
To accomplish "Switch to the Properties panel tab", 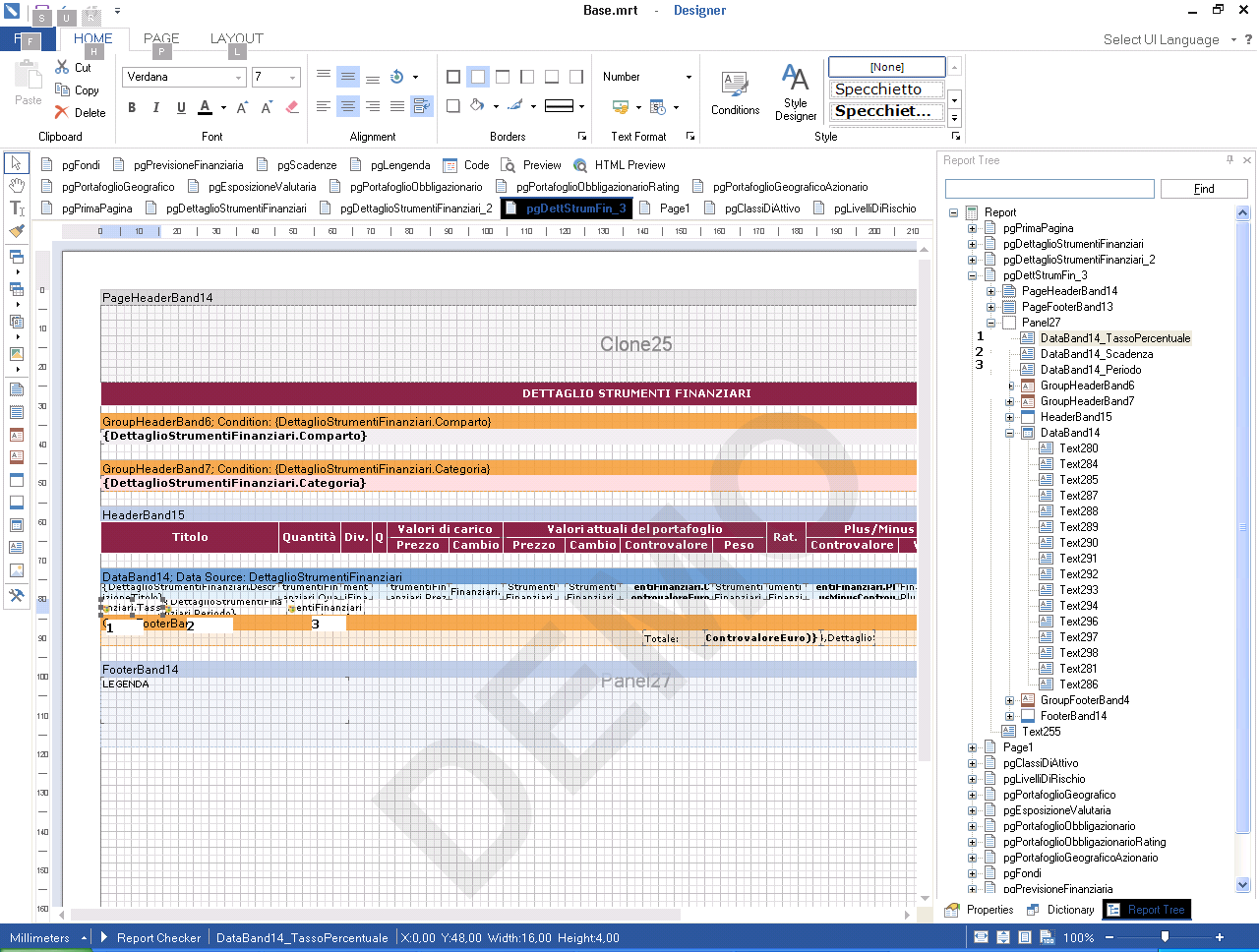I will [979, 910].
